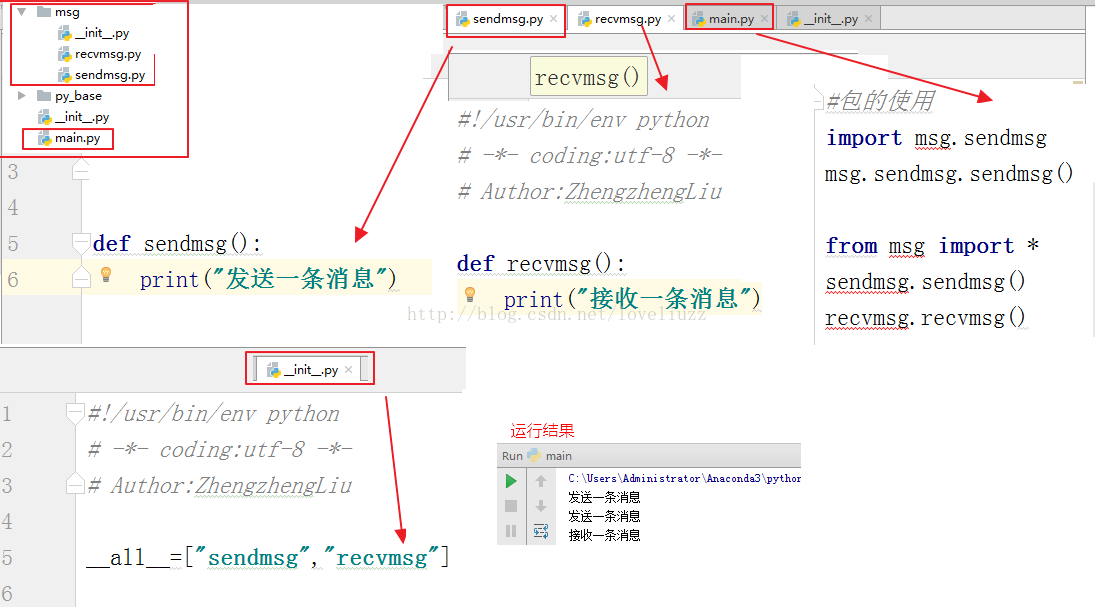This screenshot has width=1095, height=607.
Task: Click the "sendmsg" string in __all__ list
Action: (252, 557)
